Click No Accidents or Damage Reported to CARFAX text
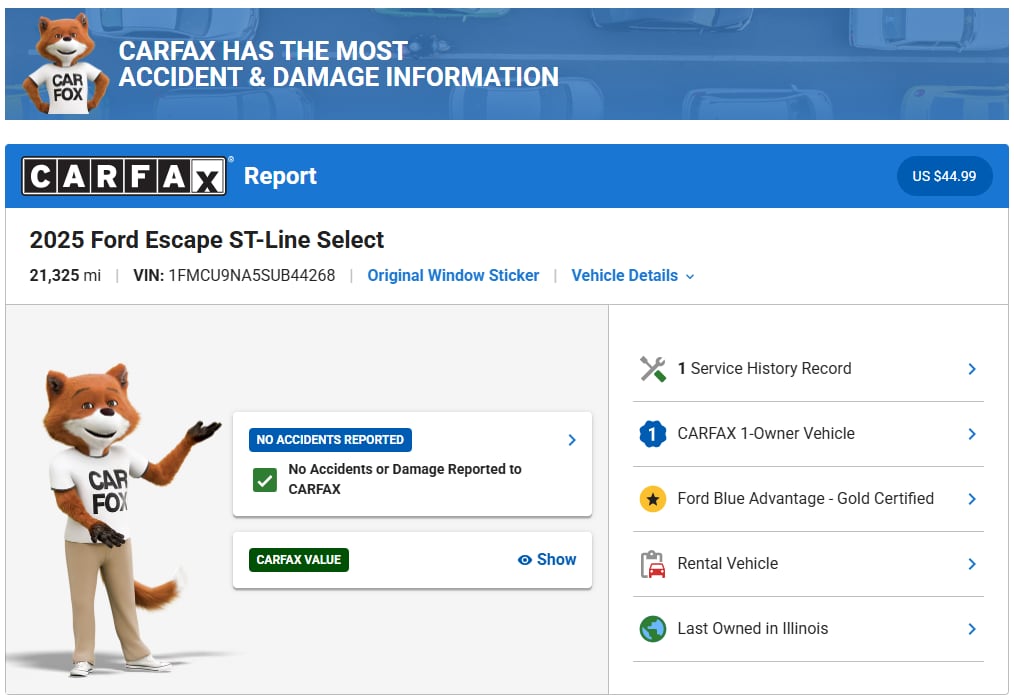Screen dimensions: 1014x700 pyautogui.click(x=405, y=479)
